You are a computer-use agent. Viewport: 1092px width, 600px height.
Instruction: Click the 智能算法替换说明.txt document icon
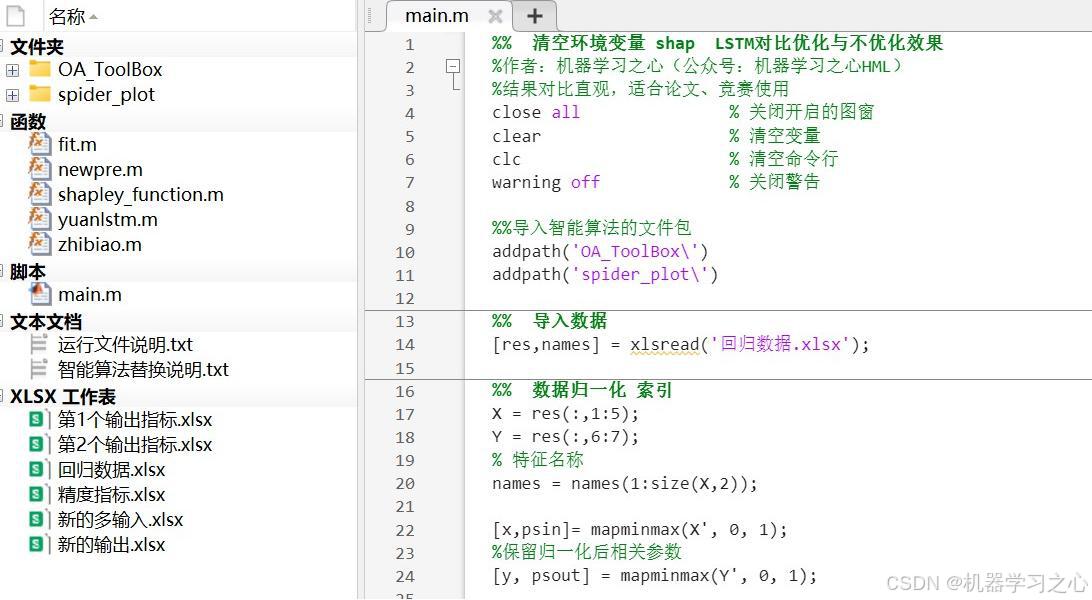click(39, 370)
